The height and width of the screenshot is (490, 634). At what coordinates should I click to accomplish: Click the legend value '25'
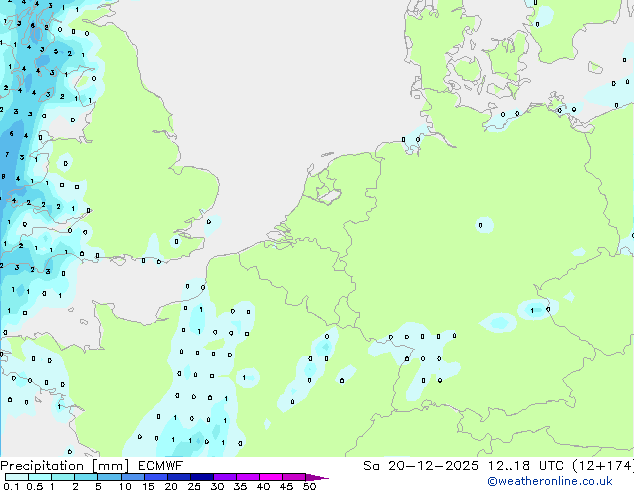(194, 486)
